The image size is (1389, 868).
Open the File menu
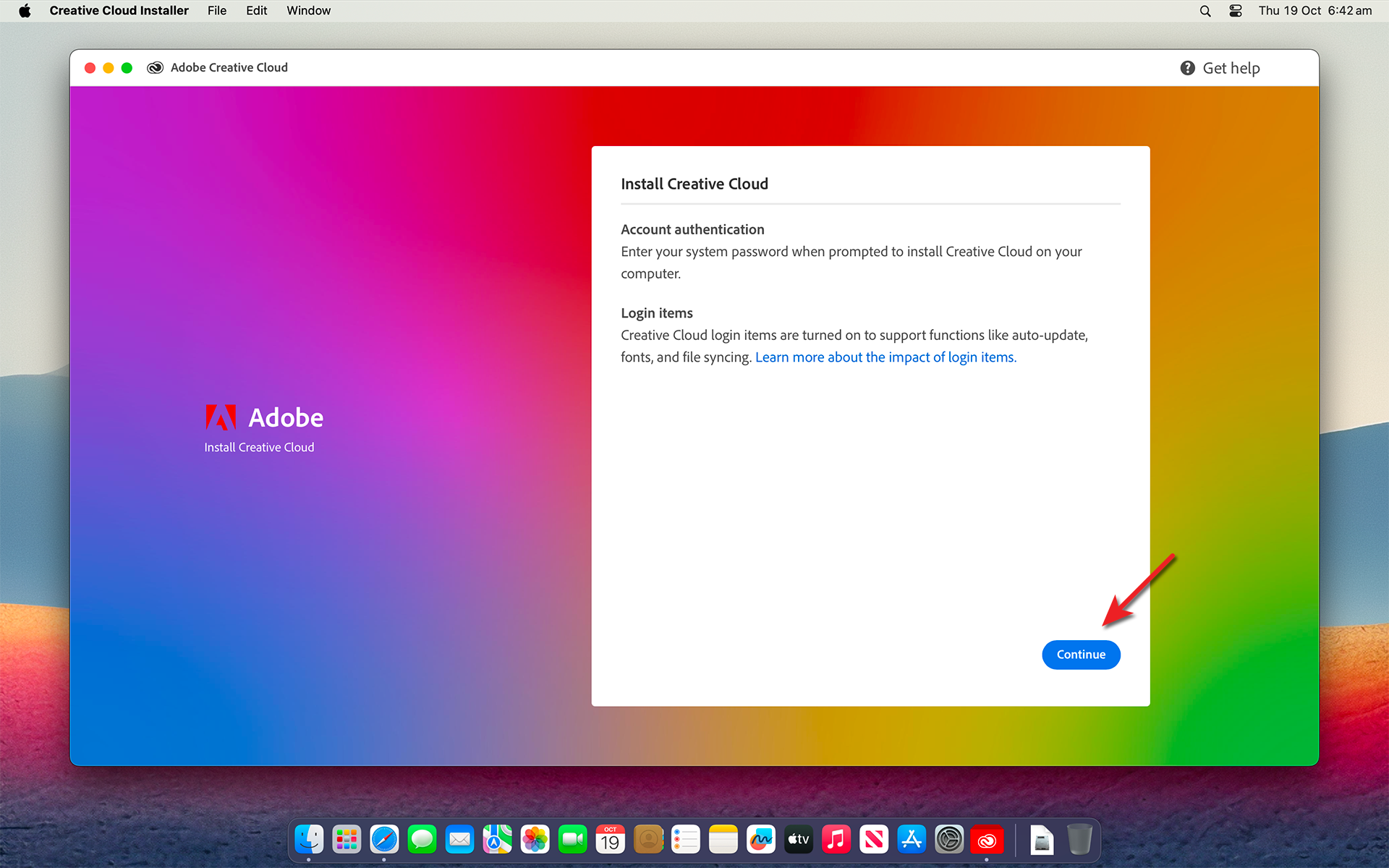coord(216,11)
